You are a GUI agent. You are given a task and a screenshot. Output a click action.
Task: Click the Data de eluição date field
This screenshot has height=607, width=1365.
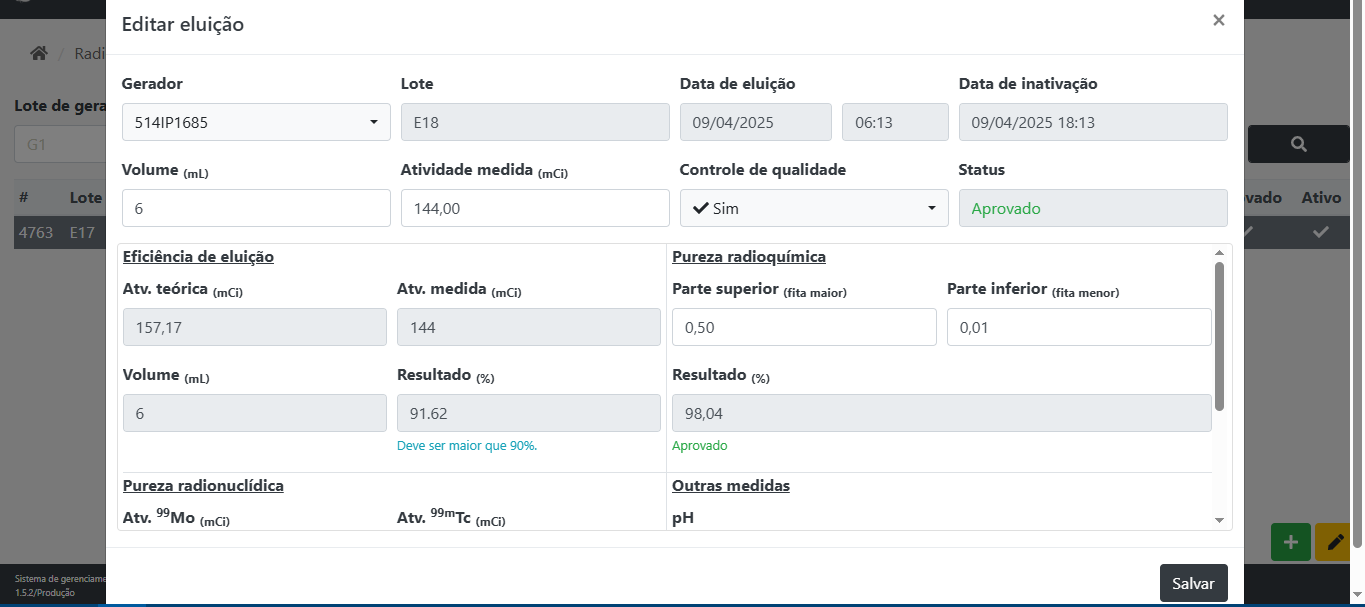click(755, 122)
